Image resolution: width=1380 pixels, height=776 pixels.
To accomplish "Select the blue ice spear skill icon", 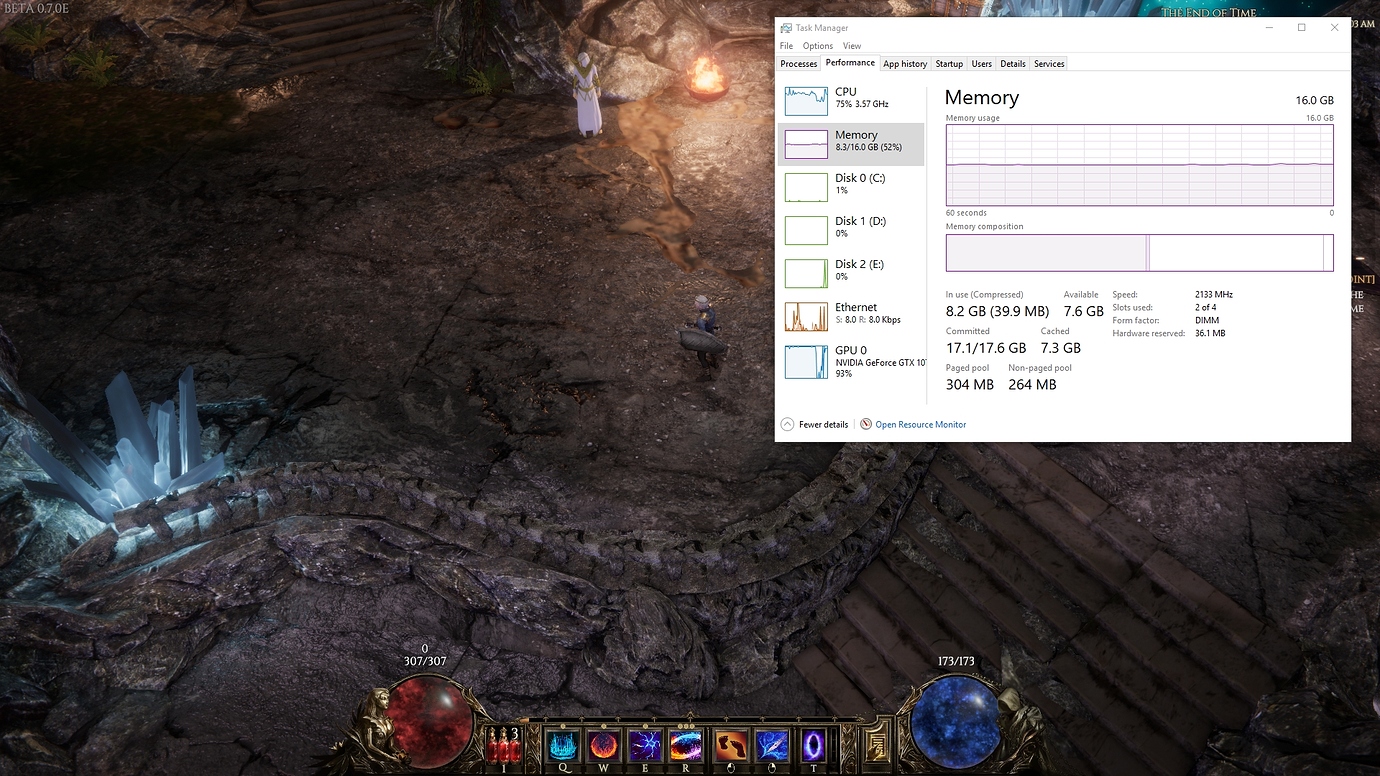I will pos(771,745).
